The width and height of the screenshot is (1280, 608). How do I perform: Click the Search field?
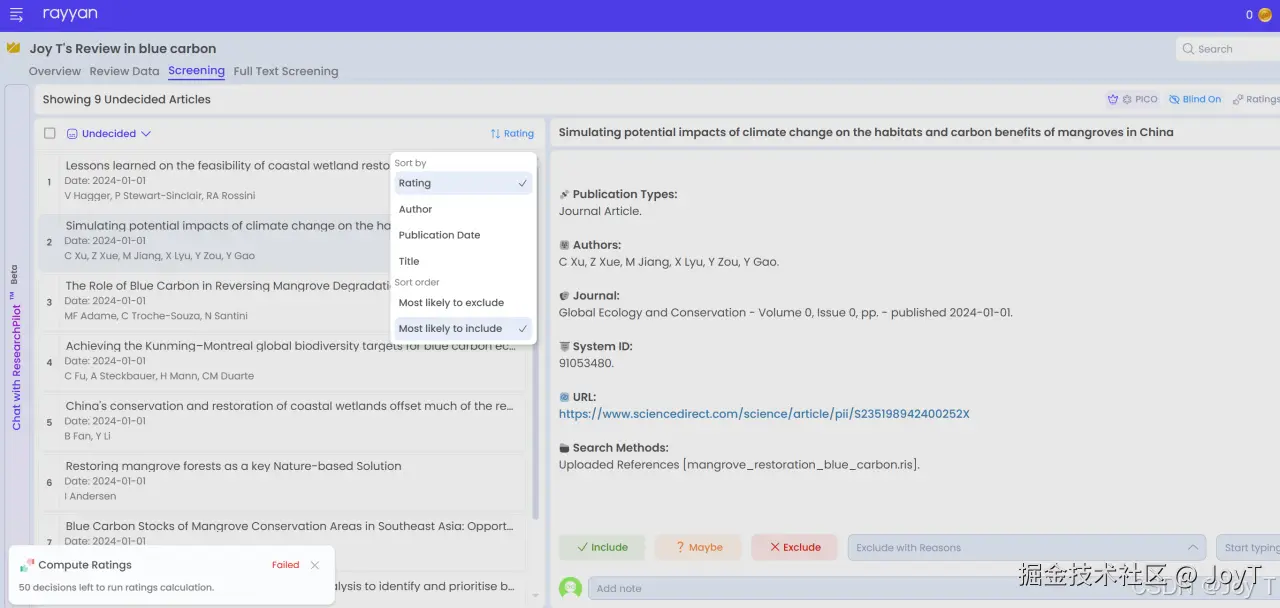tap(1229, 48)
